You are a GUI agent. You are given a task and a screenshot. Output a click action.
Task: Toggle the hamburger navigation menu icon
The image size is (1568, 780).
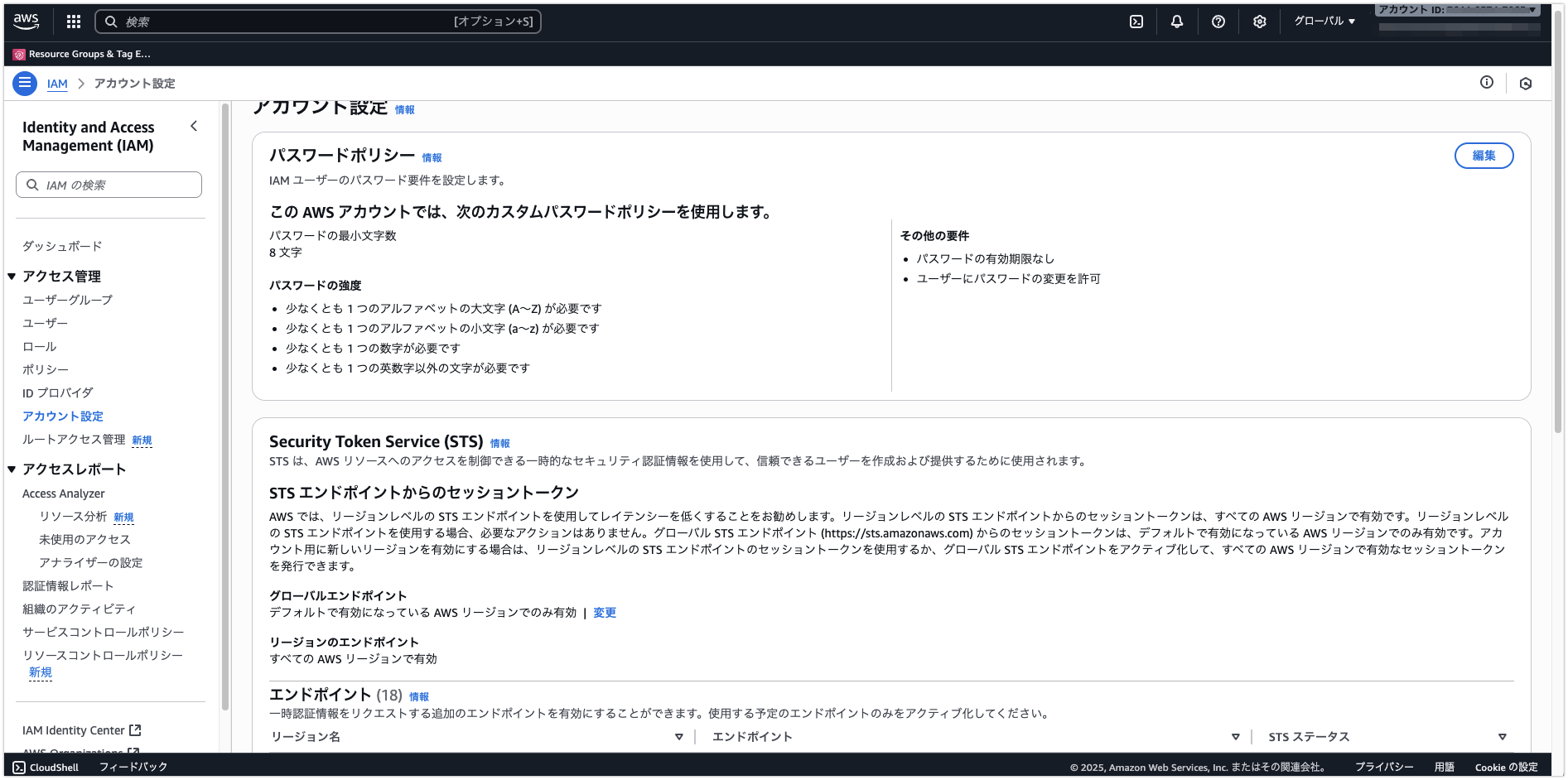[25, 83]
